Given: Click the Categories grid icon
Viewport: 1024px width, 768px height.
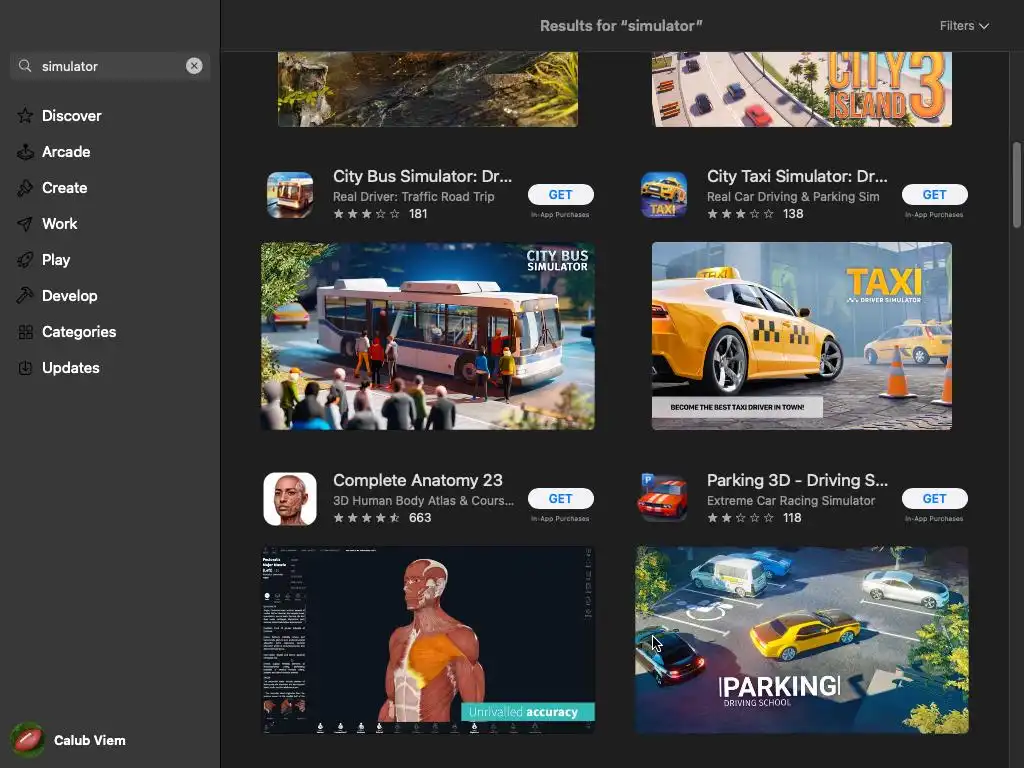Looking at the screenshot, I should [25, 332].
